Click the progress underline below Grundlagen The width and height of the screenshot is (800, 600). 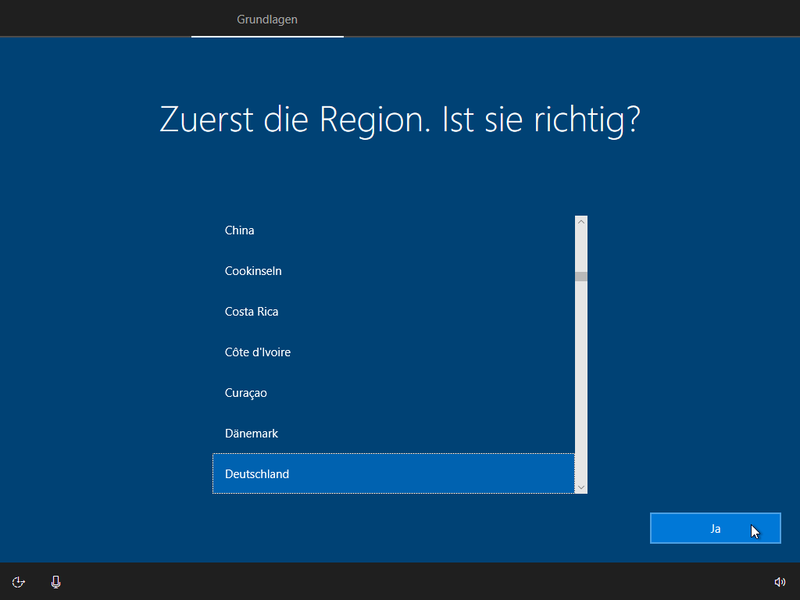tap(266, 35)
